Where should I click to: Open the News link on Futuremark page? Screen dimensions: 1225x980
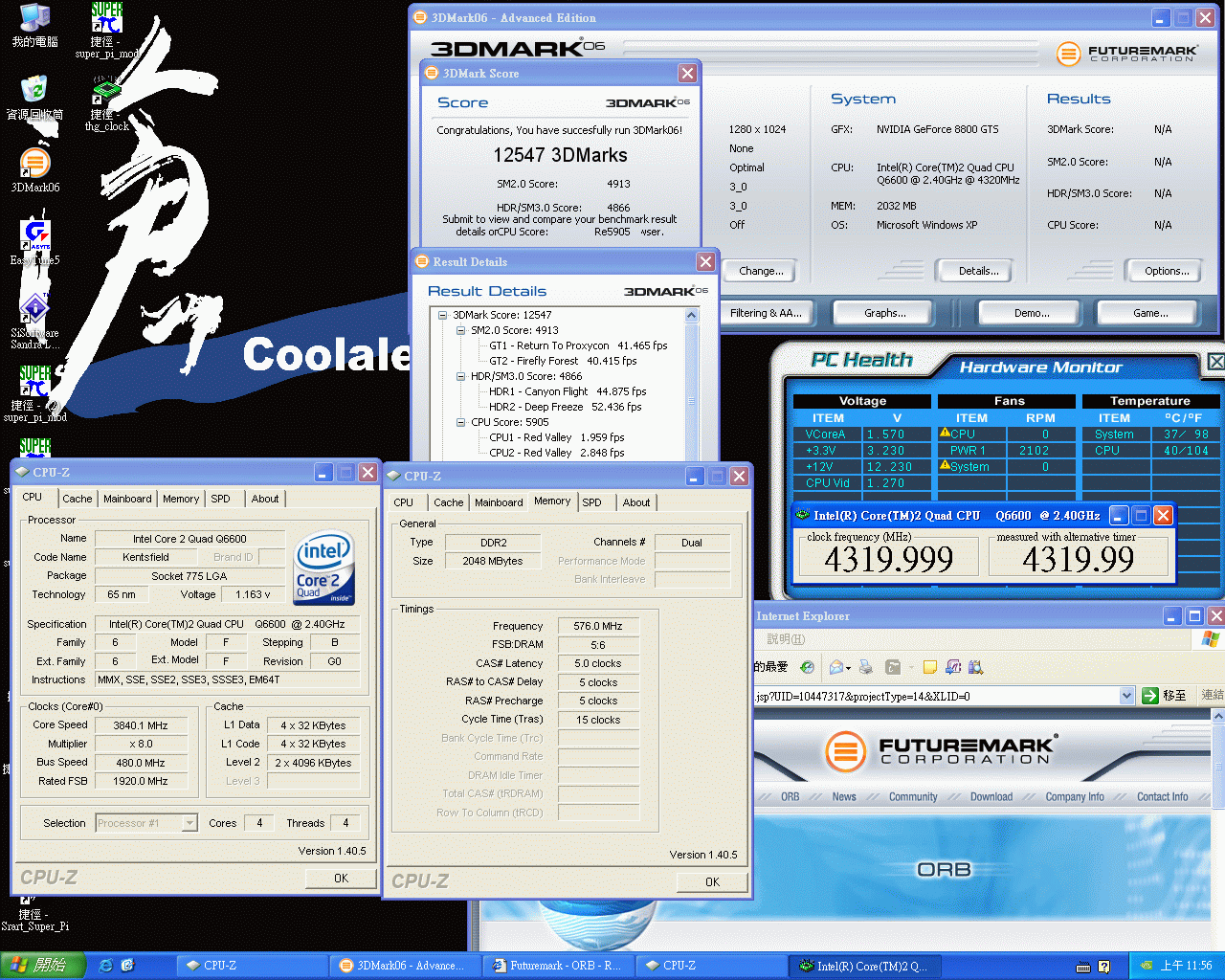pyautogui.click(x=844, y=796)
